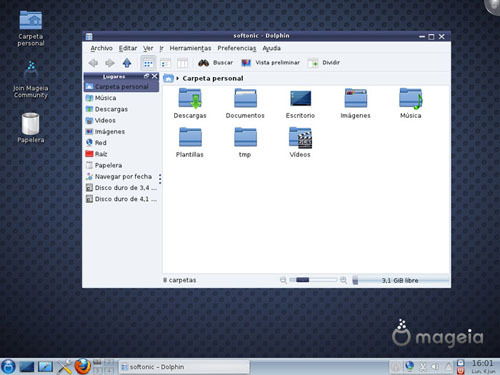
Task: Click Dividir to split the view
Action: [324, 63]
